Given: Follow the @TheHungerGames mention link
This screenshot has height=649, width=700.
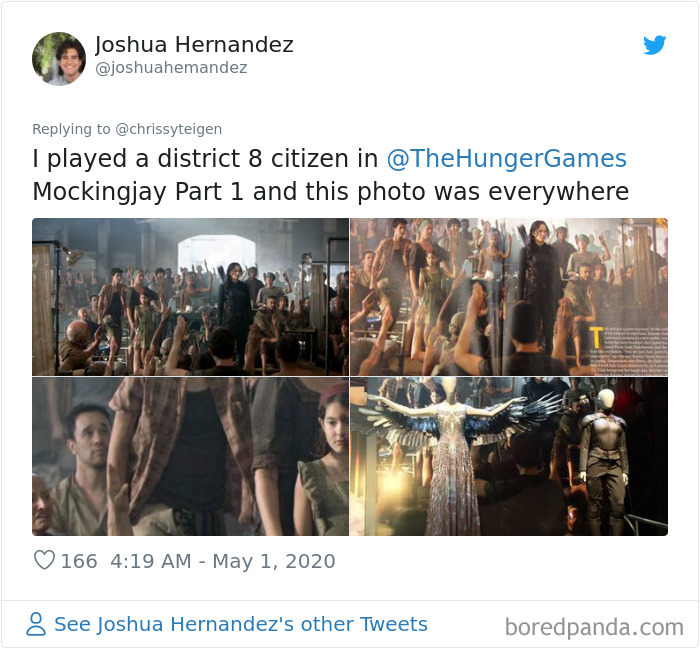Looking at the screenshot, I should pyautogui.click(x=506, y=158).
